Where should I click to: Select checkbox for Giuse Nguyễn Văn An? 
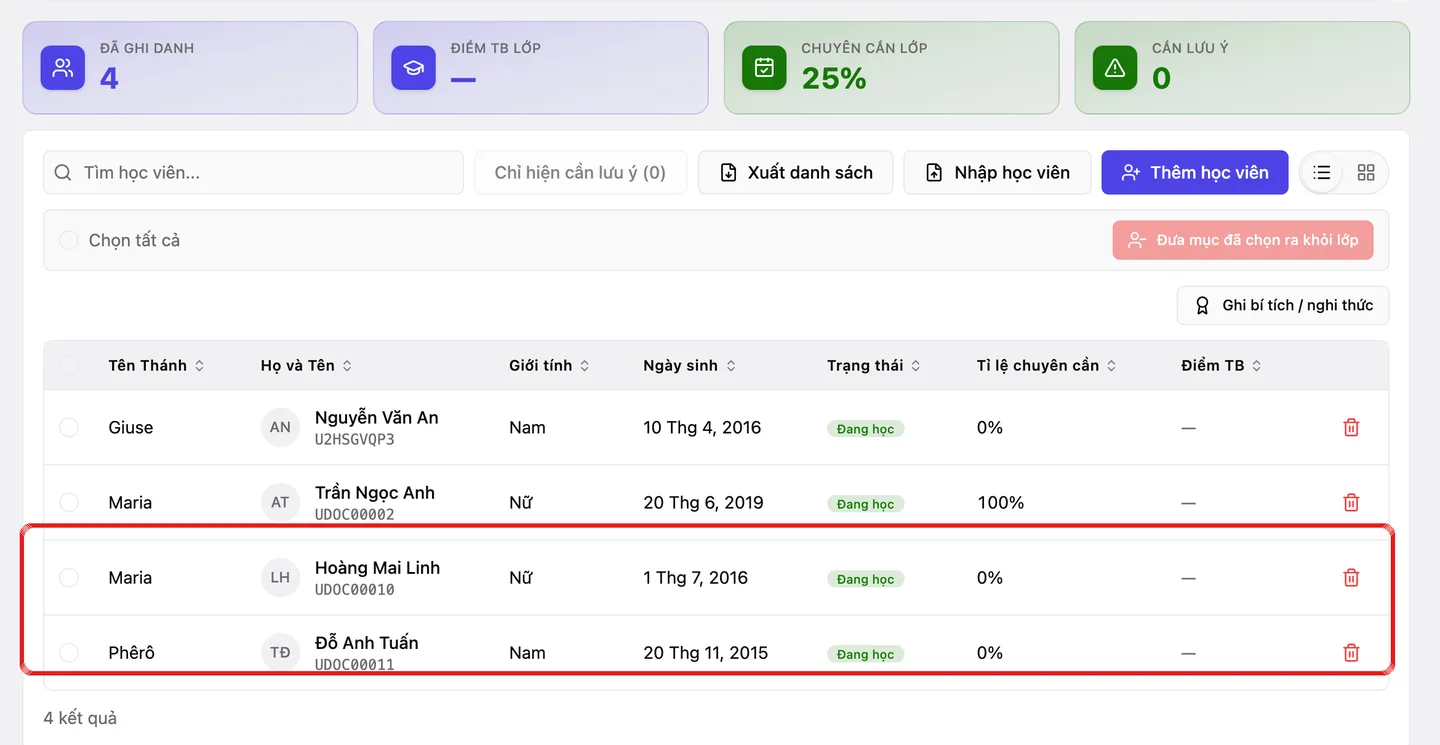pos(69,427)
